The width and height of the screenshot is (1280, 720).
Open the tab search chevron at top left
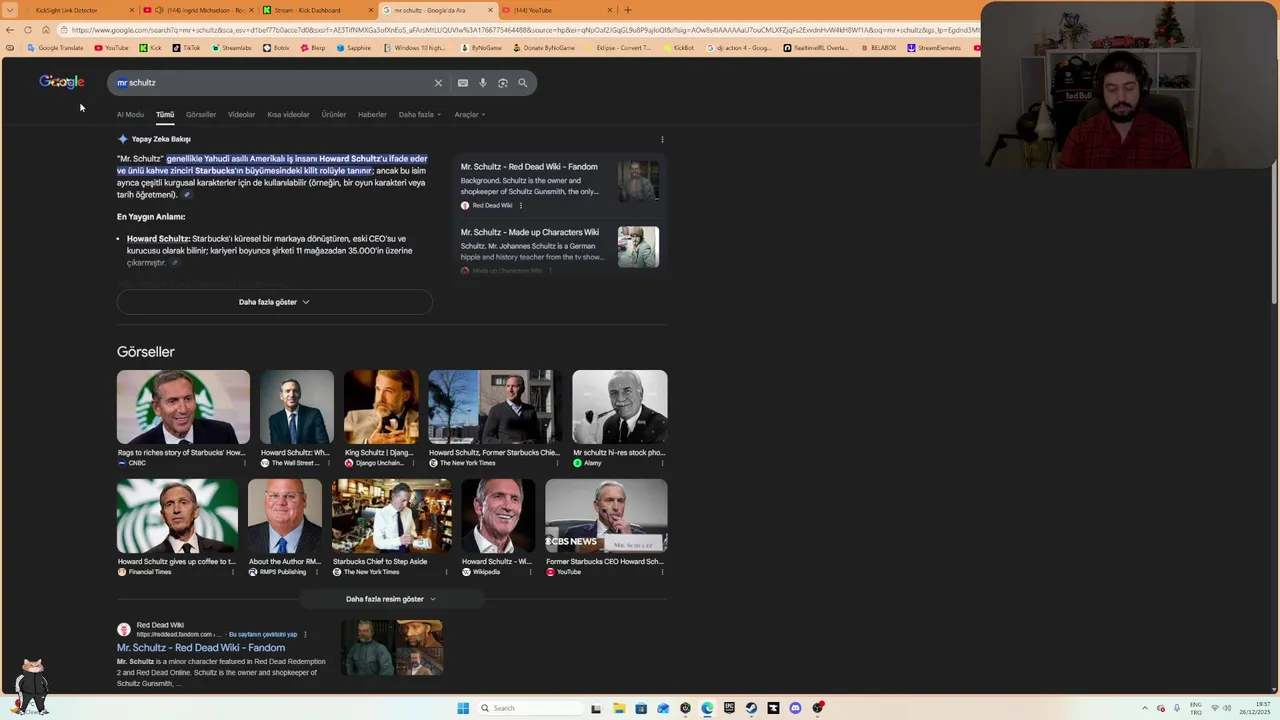10,10
